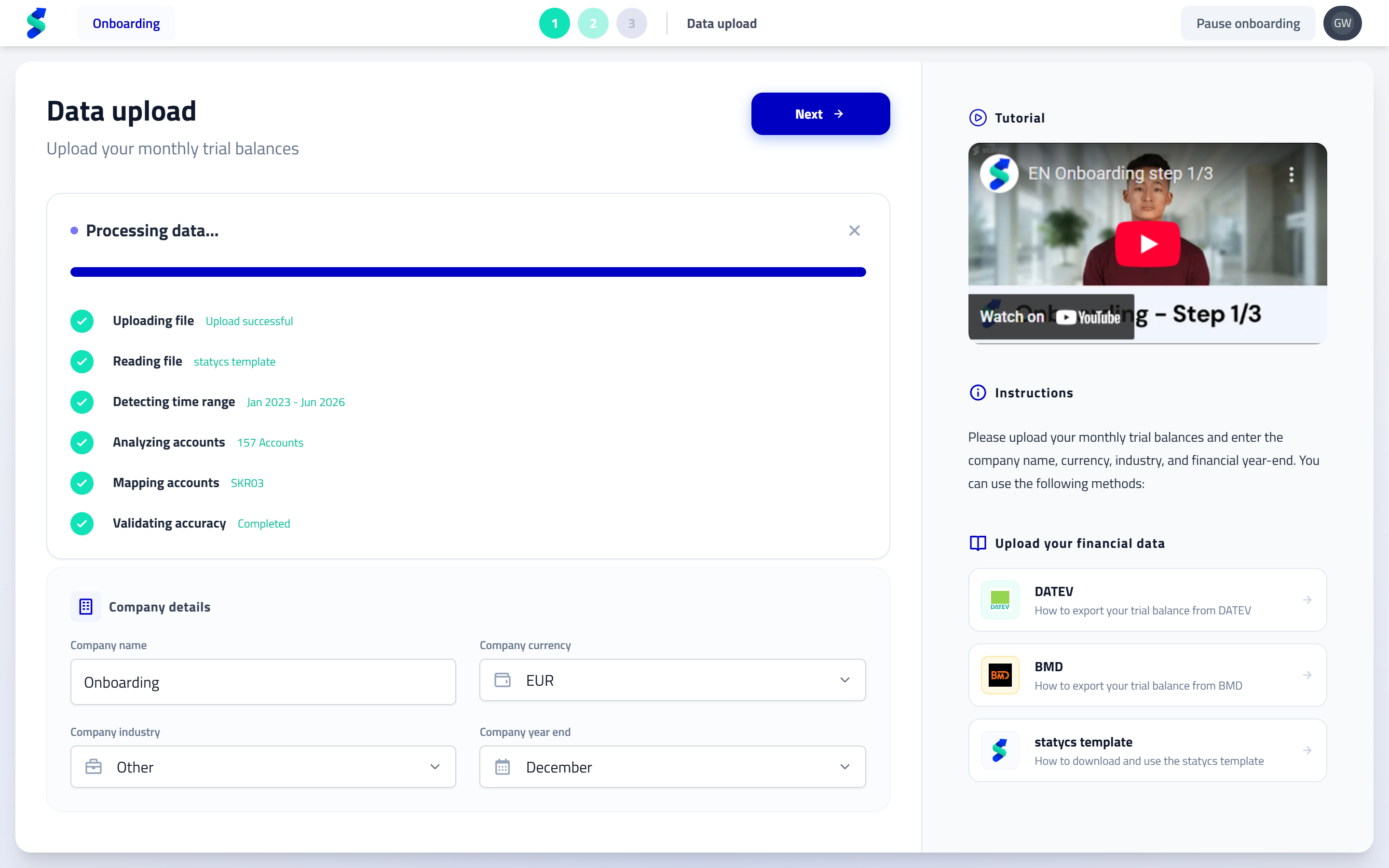Click the statycs logo icon

(36, 24)
